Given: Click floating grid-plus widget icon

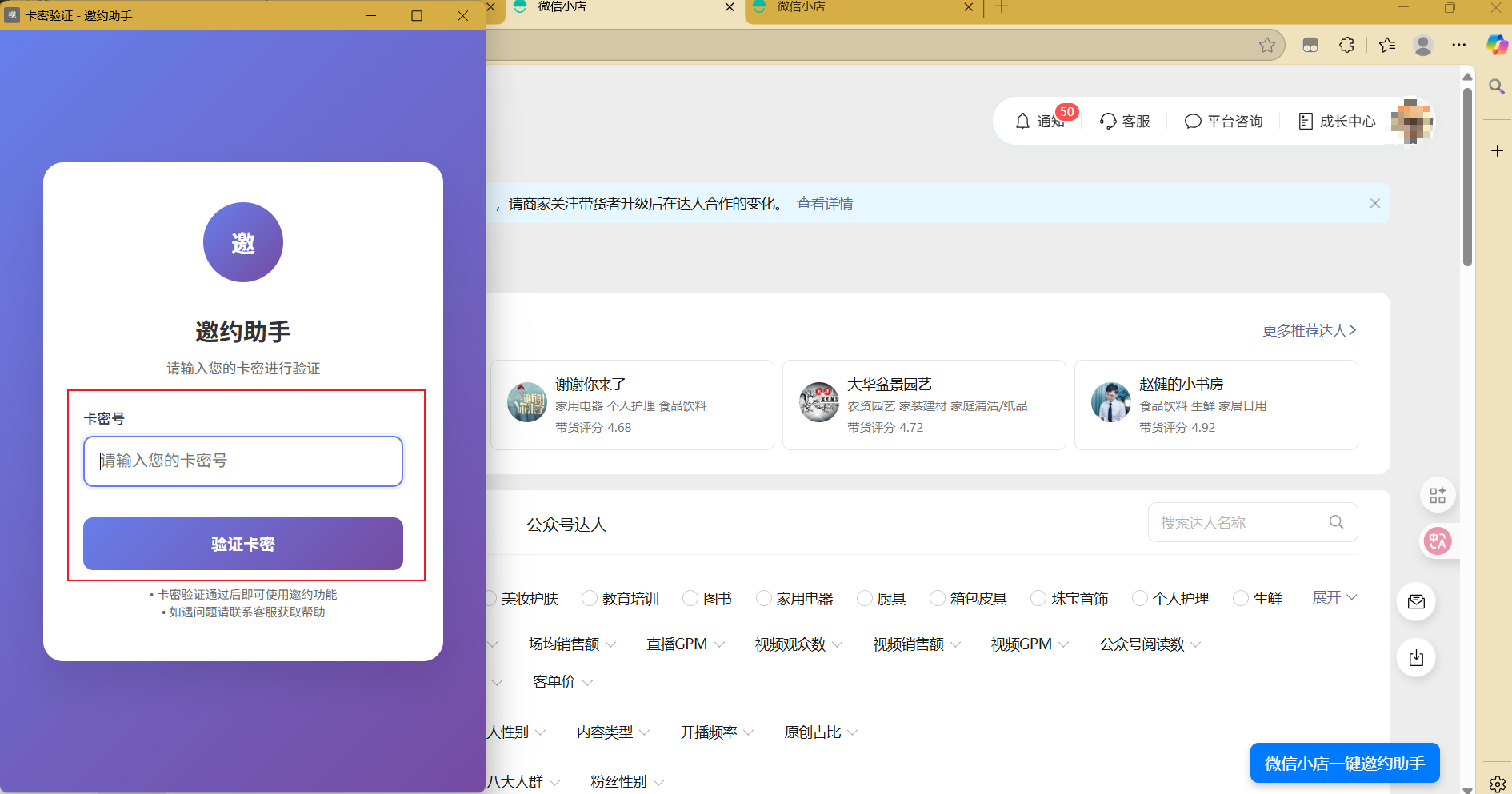Looking at the screenshot, I should (x=1438, y=495).
